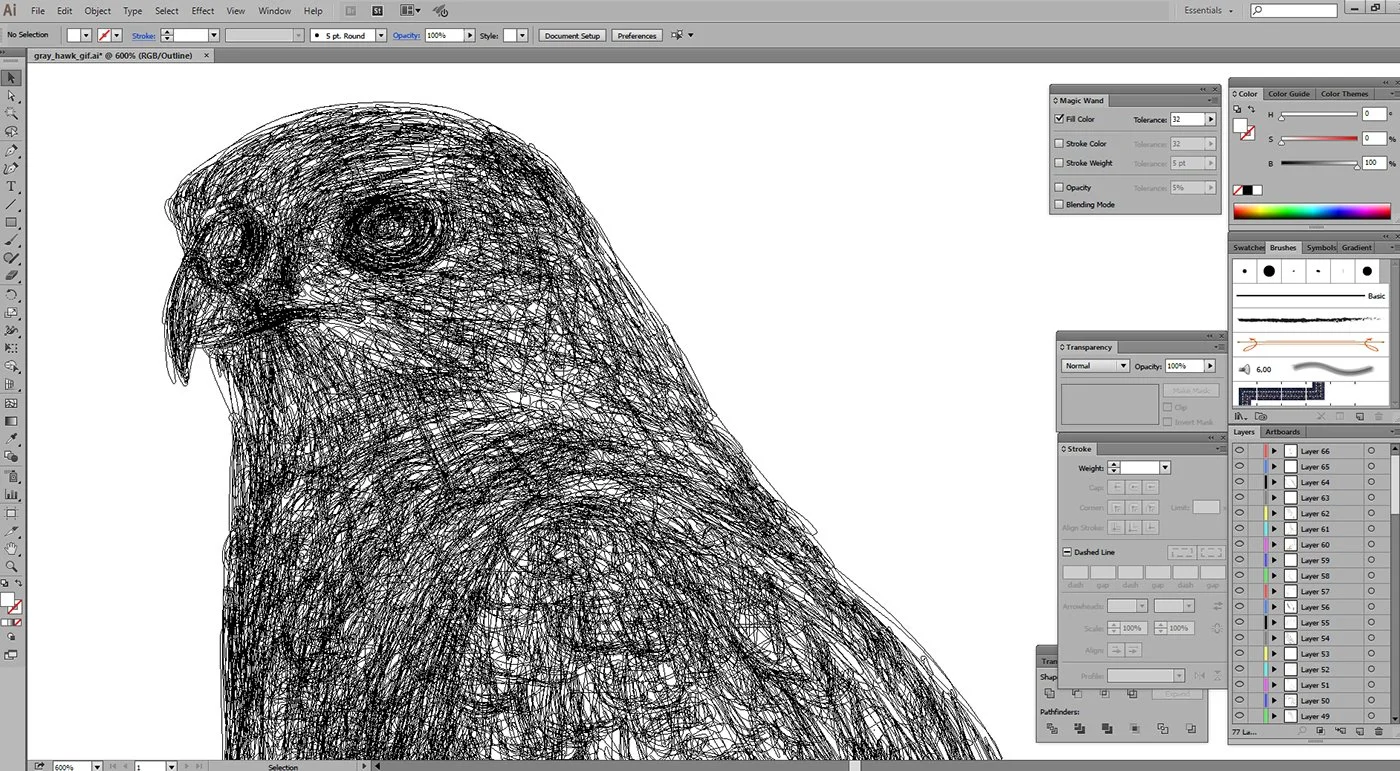Select the Eraser tool
Viewport: 1400px width, 771px height.
12,276
